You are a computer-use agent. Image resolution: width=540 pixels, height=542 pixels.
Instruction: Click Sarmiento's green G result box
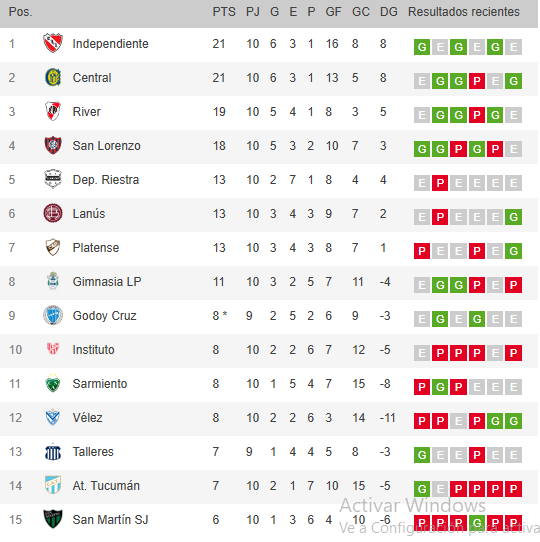440,387
